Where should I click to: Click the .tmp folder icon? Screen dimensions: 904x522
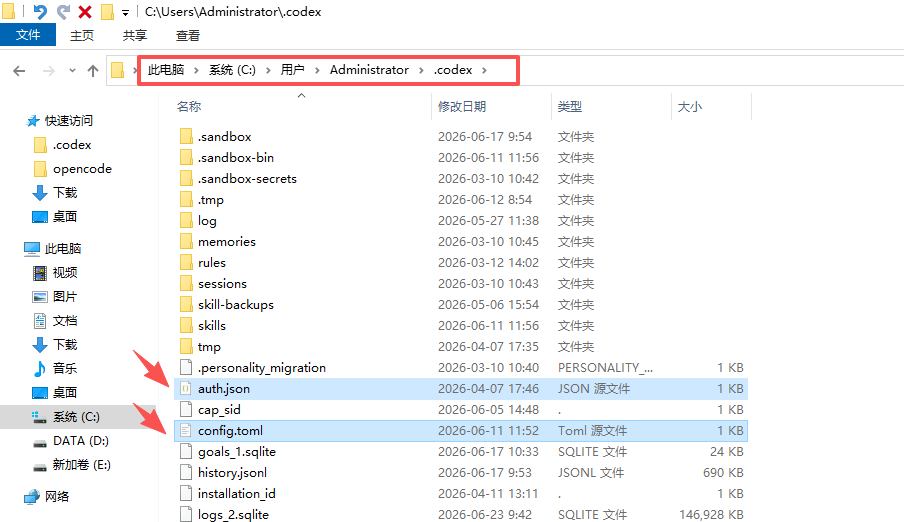186,200
